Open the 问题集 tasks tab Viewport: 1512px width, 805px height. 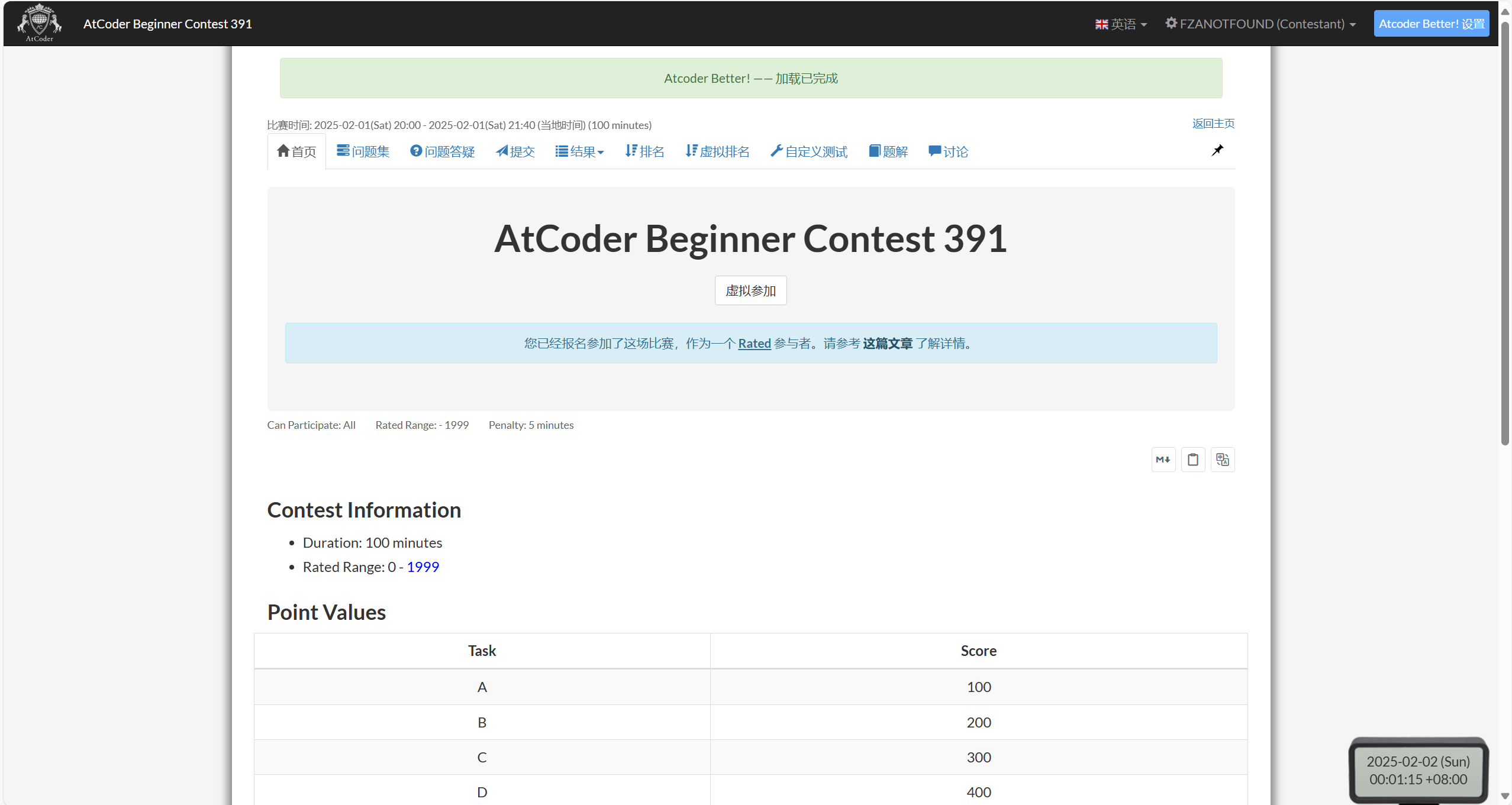coord(363,152)
